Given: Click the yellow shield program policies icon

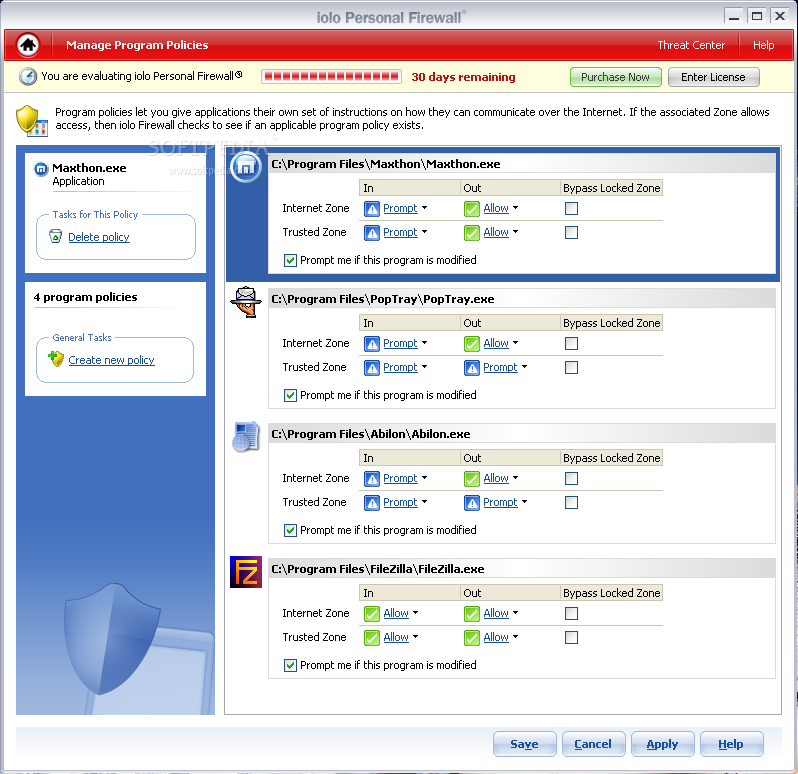Looking at the screenshot, I should click(x=31, y=121).
